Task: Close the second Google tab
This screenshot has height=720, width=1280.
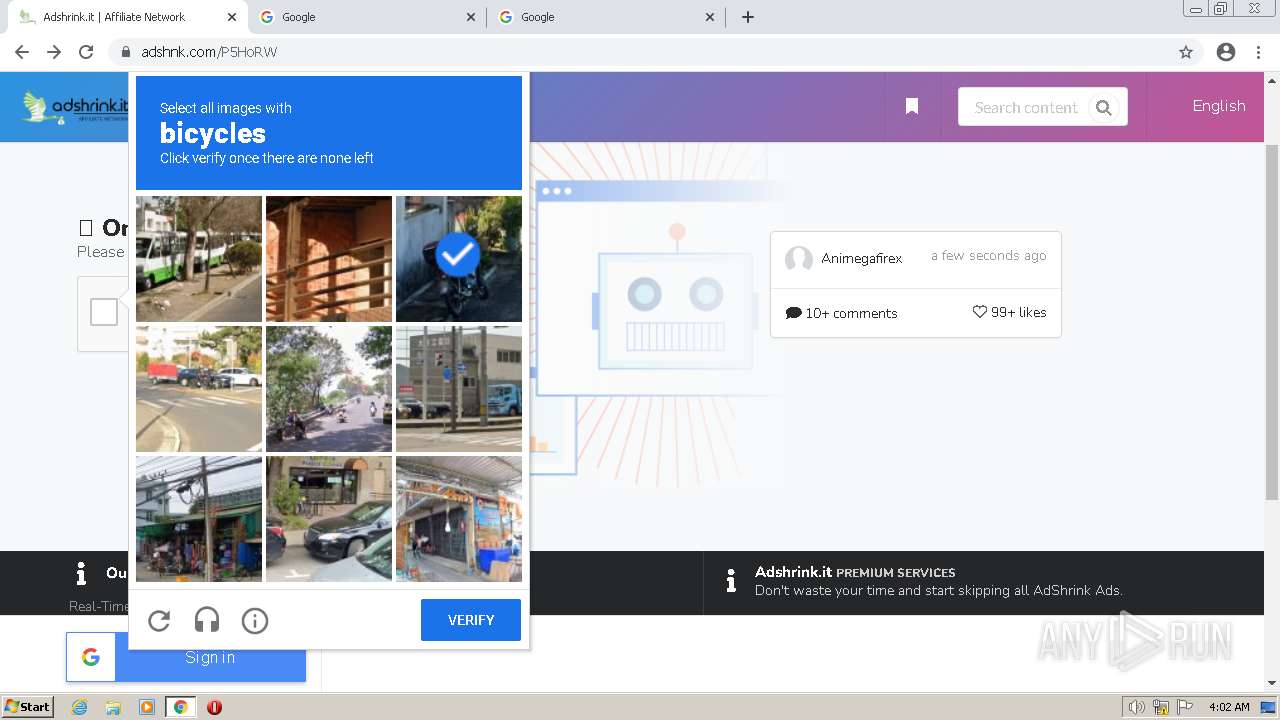Action: (711, 17)
